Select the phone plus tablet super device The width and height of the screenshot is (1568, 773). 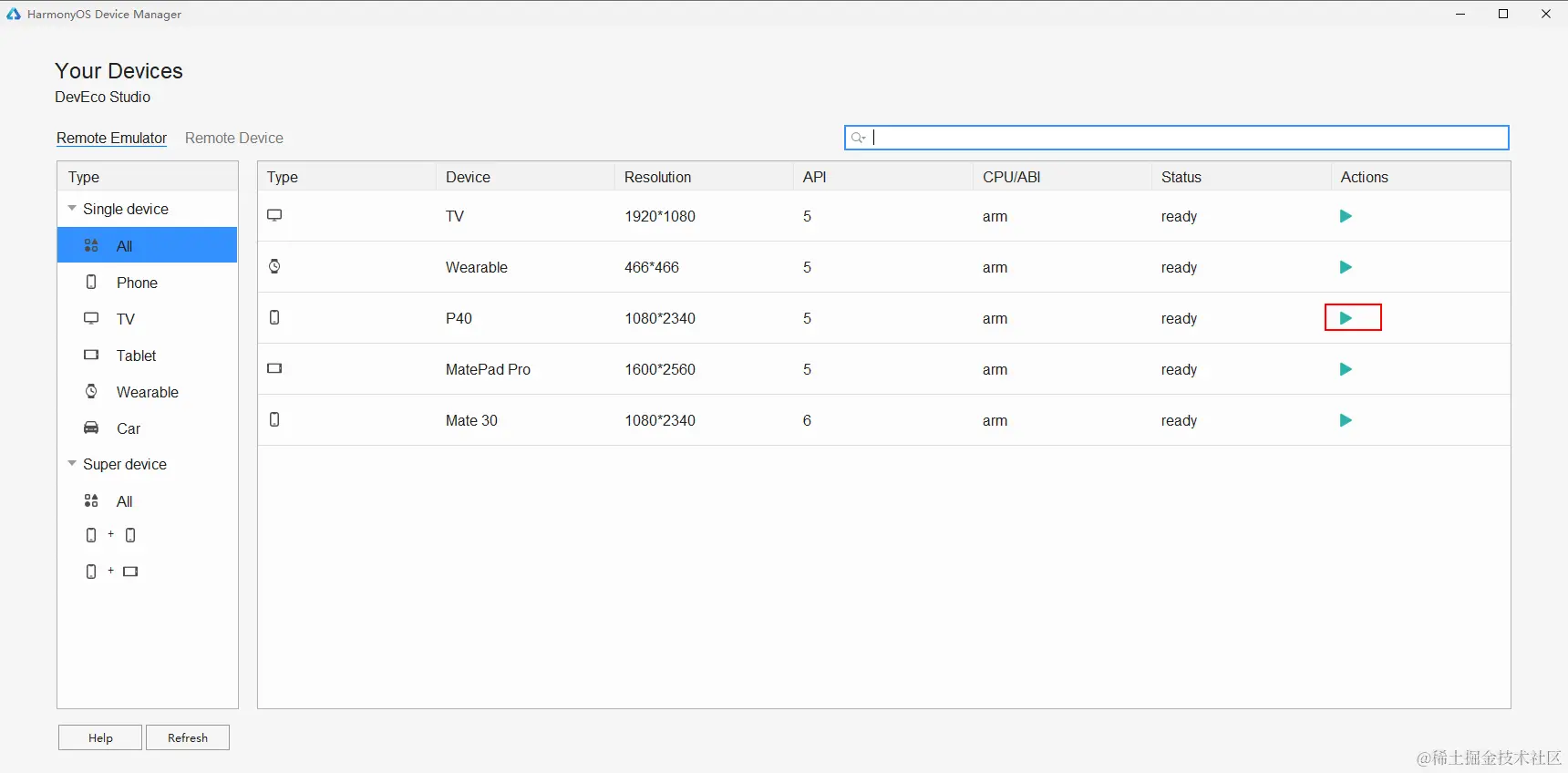[x=111, y=572]
